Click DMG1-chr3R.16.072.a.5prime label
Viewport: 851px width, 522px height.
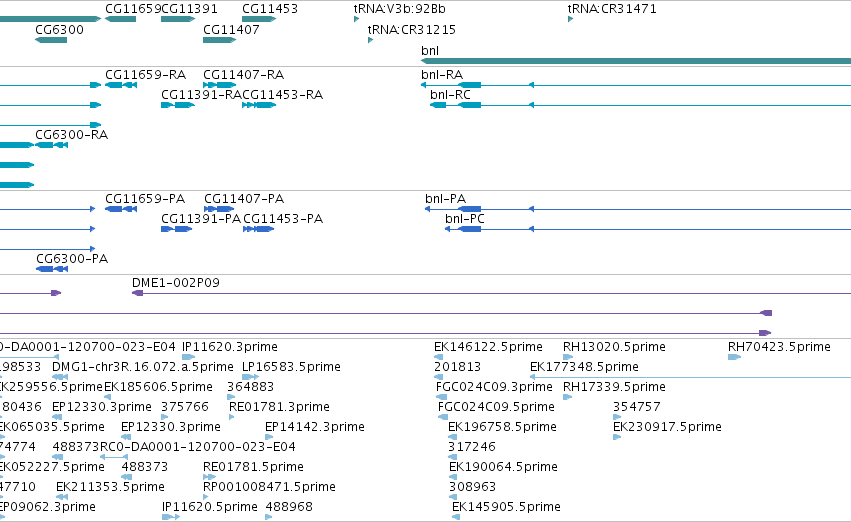143,367
